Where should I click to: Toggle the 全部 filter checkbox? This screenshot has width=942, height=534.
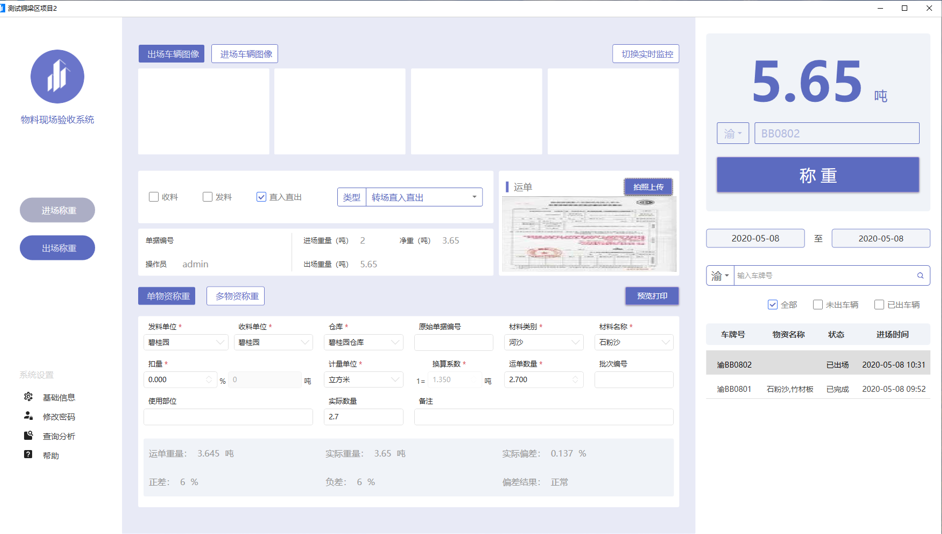(x=773, y=305)
